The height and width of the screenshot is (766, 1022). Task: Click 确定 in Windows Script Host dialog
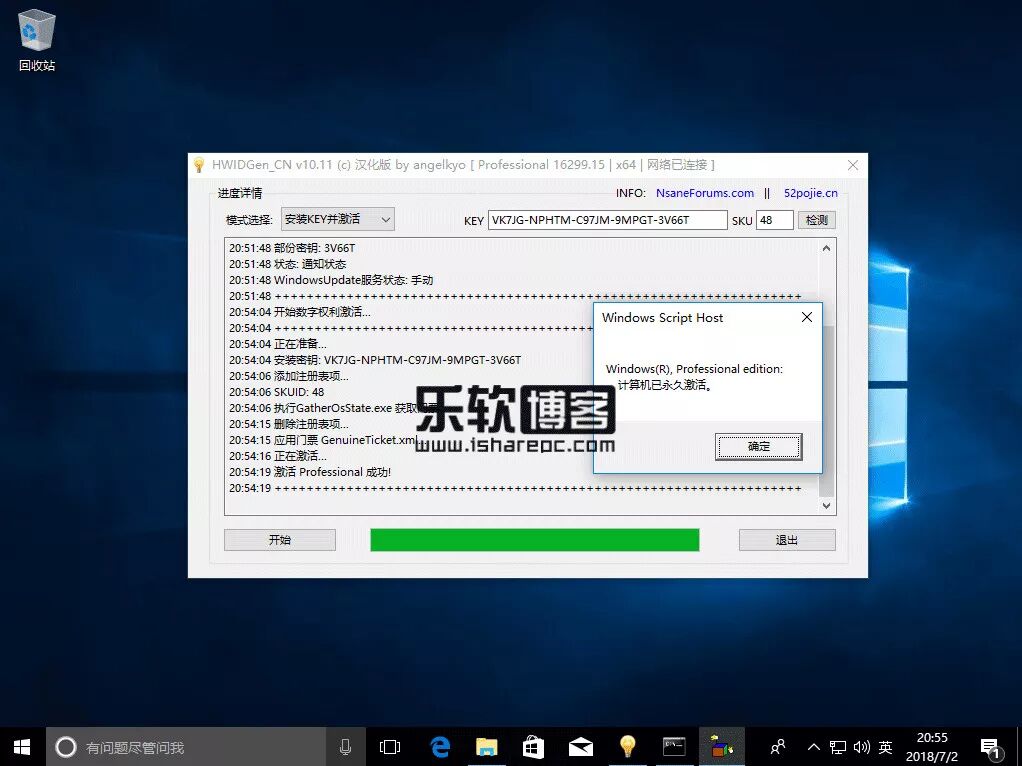(x=759, y=447)
